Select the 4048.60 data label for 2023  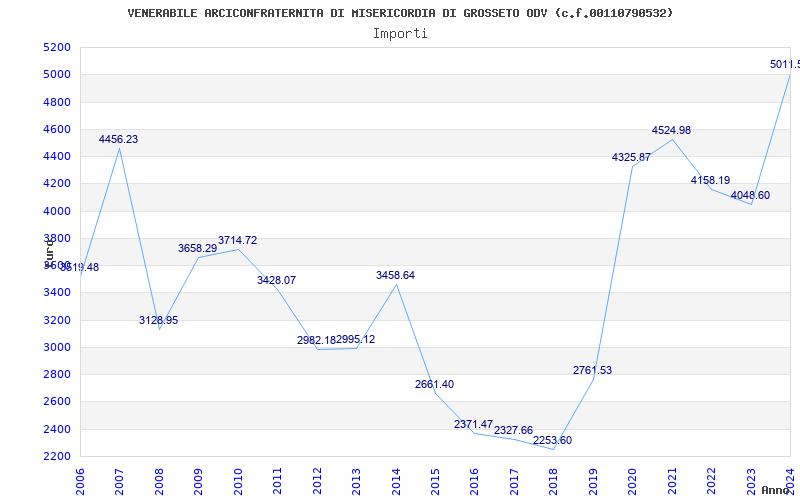click(751, 195)
